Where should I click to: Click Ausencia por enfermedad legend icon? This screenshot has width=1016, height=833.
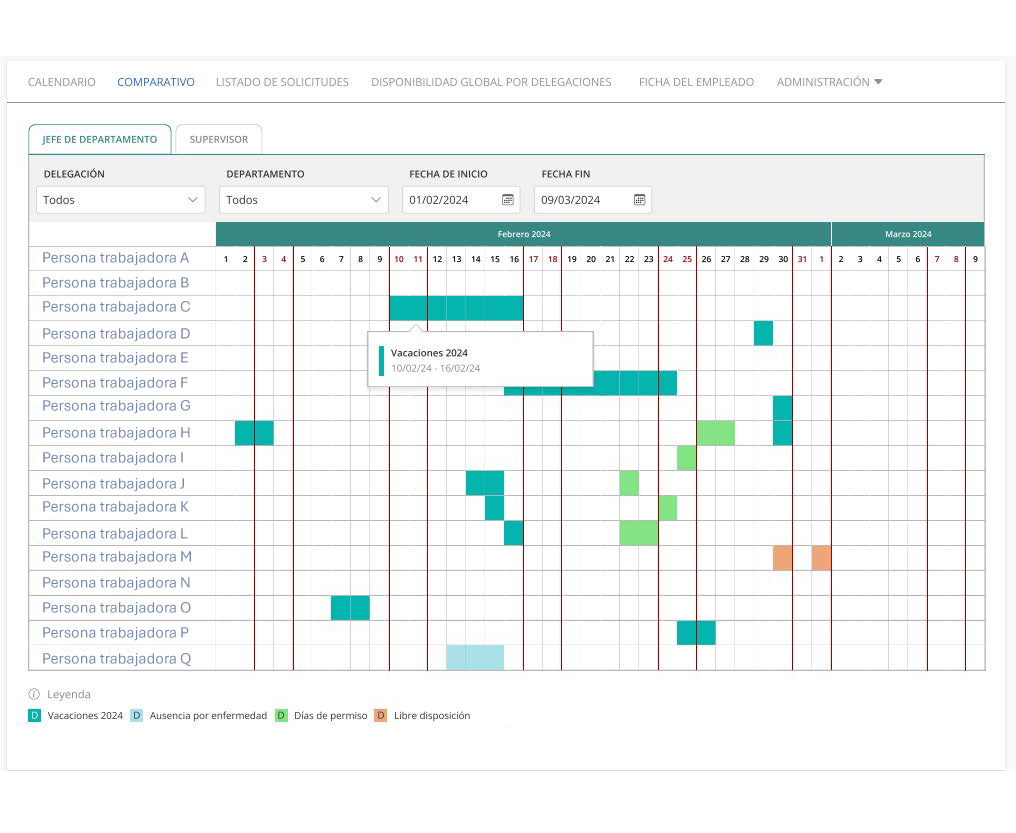(x=137, y=716)
